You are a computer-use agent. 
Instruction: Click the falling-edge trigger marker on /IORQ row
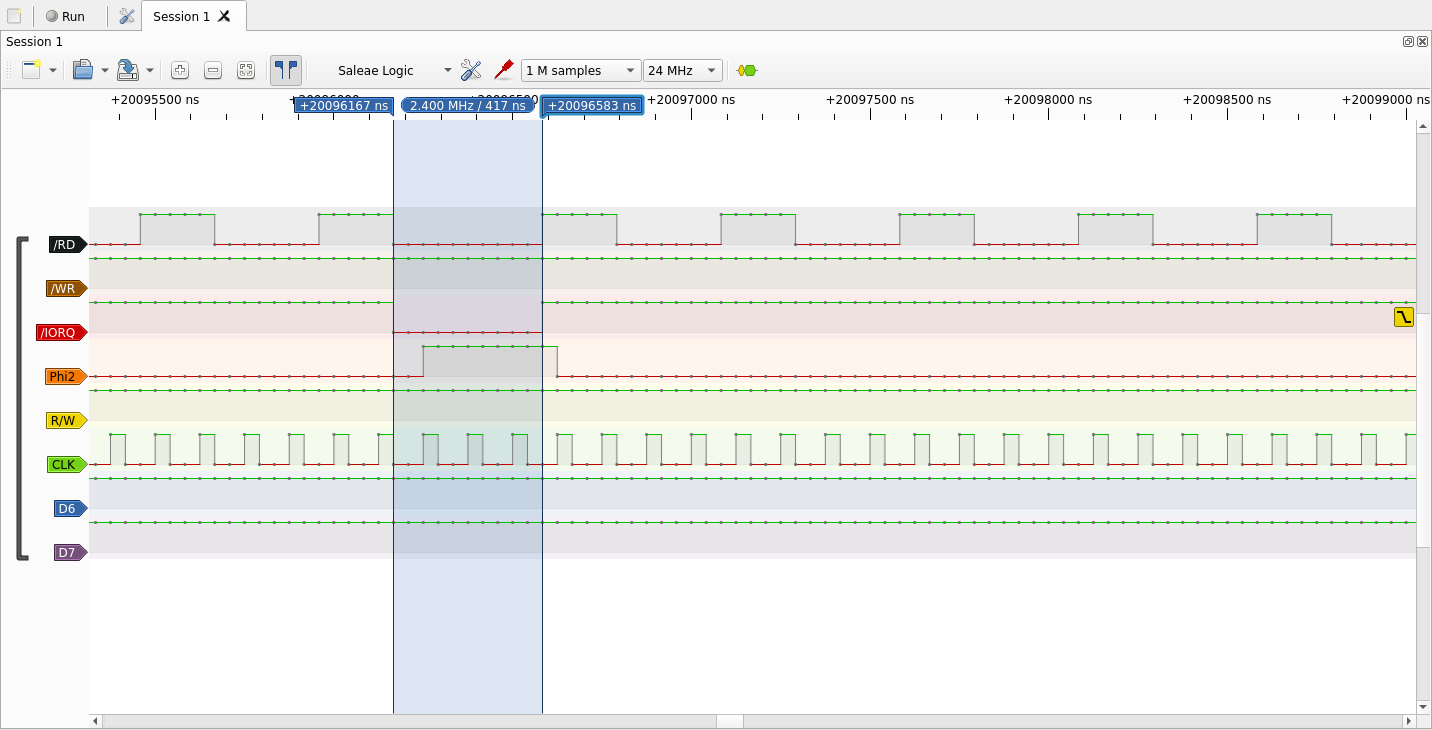pyautogui.click(x=1404, y=317)
